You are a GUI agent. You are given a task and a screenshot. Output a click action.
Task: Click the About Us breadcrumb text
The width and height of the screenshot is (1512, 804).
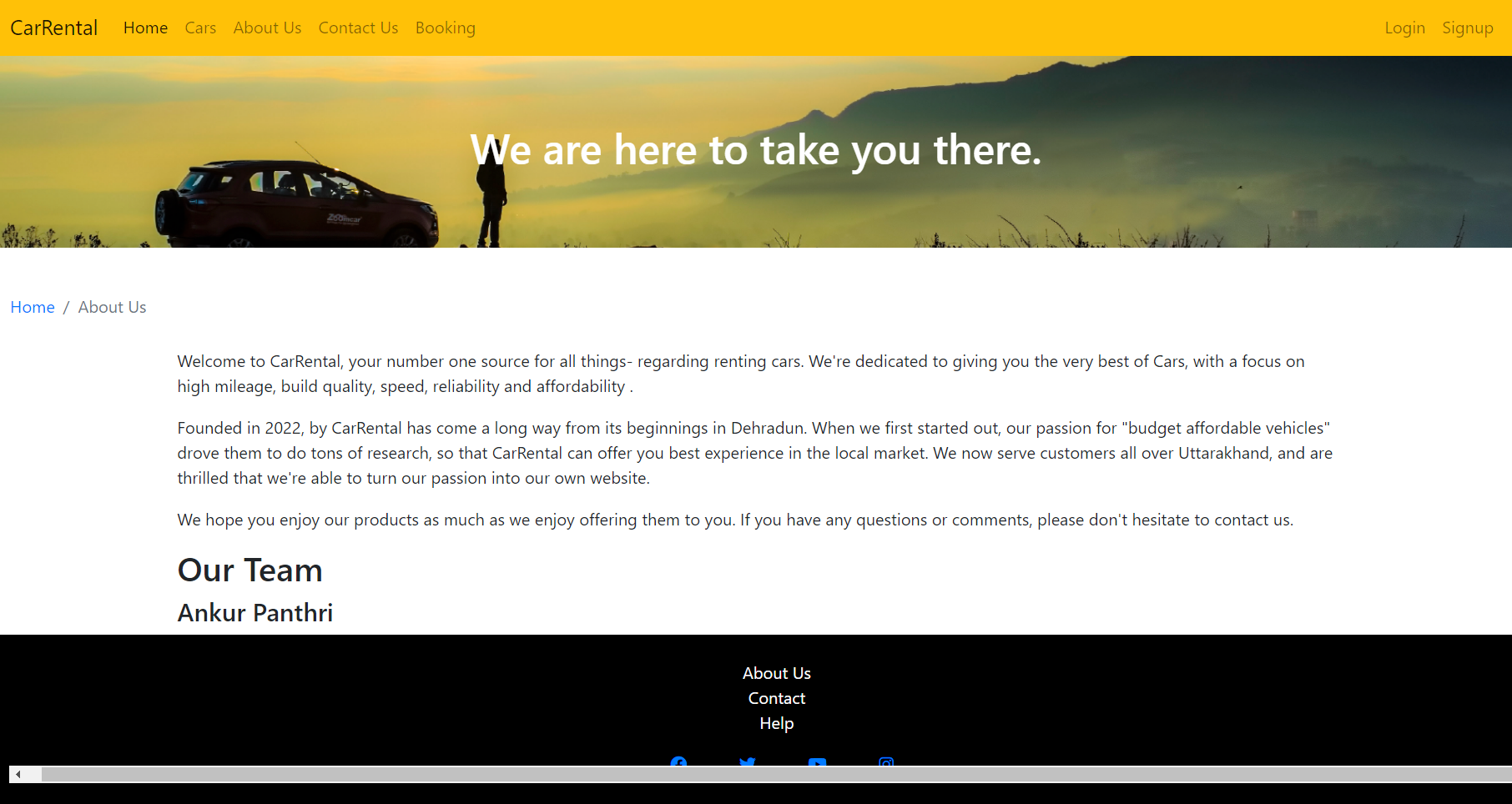point(112,307)
